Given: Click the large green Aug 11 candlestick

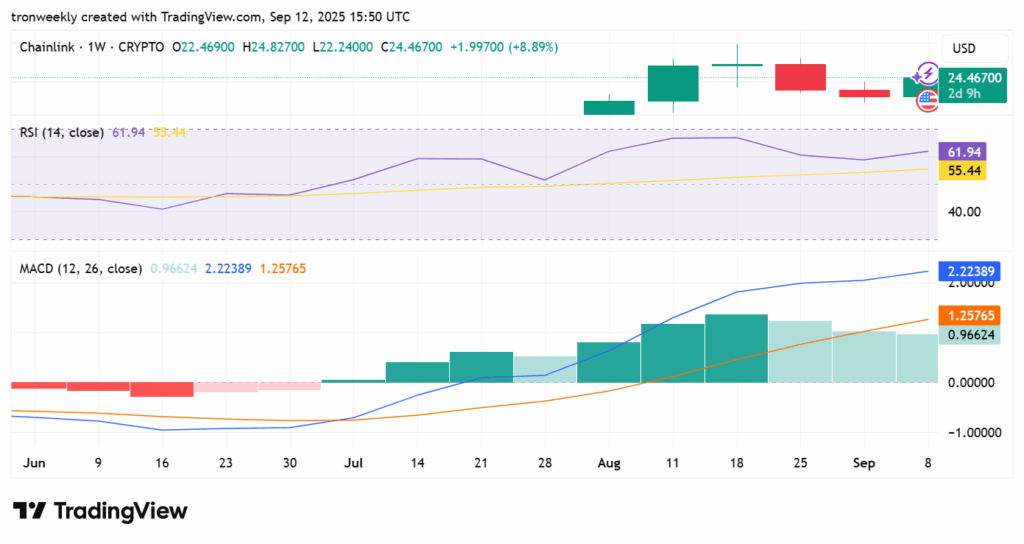Looking at the screenshot, I should (673, 83).
